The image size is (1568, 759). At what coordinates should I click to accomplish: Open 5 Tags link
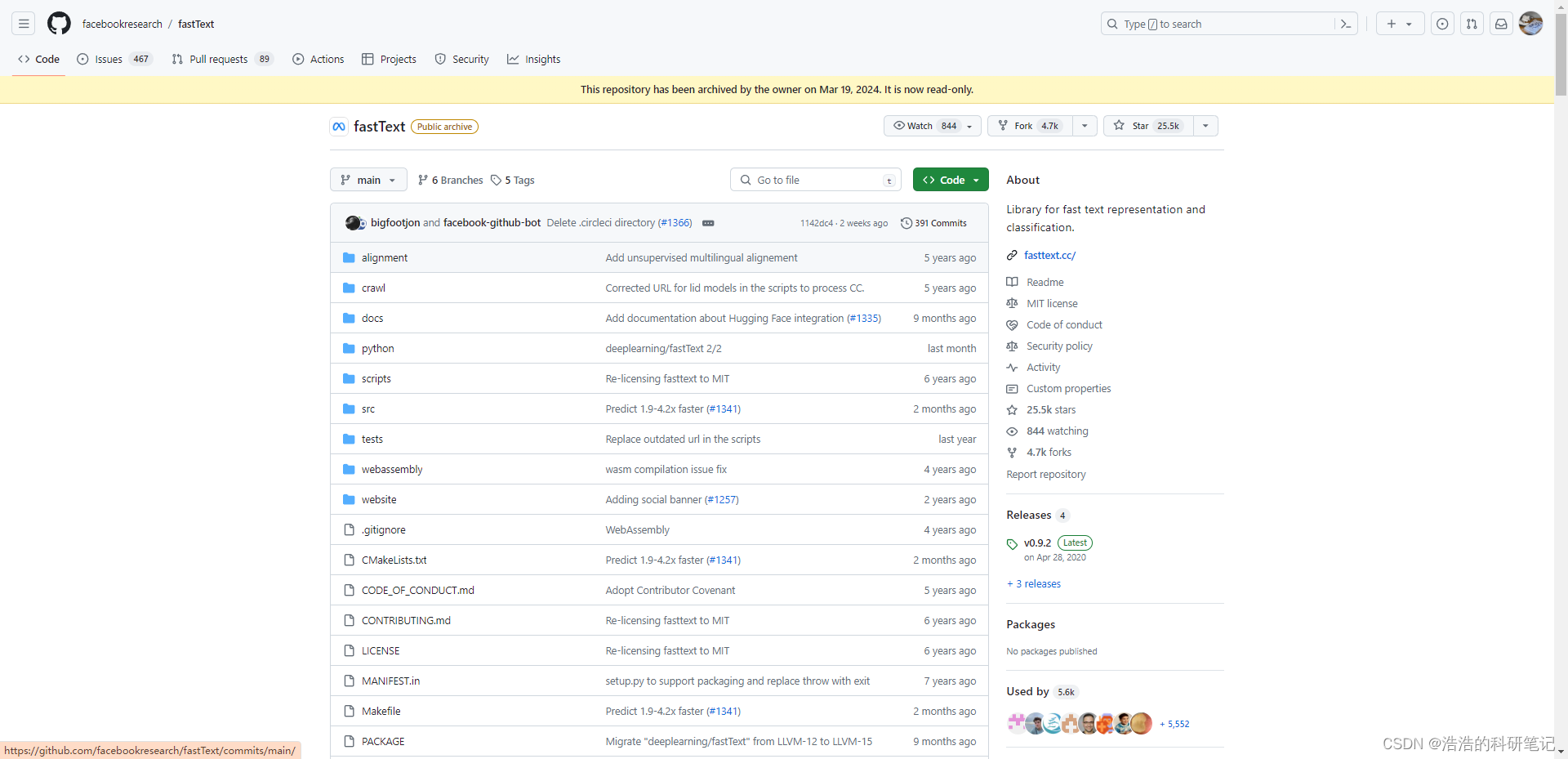pos(513,180)
